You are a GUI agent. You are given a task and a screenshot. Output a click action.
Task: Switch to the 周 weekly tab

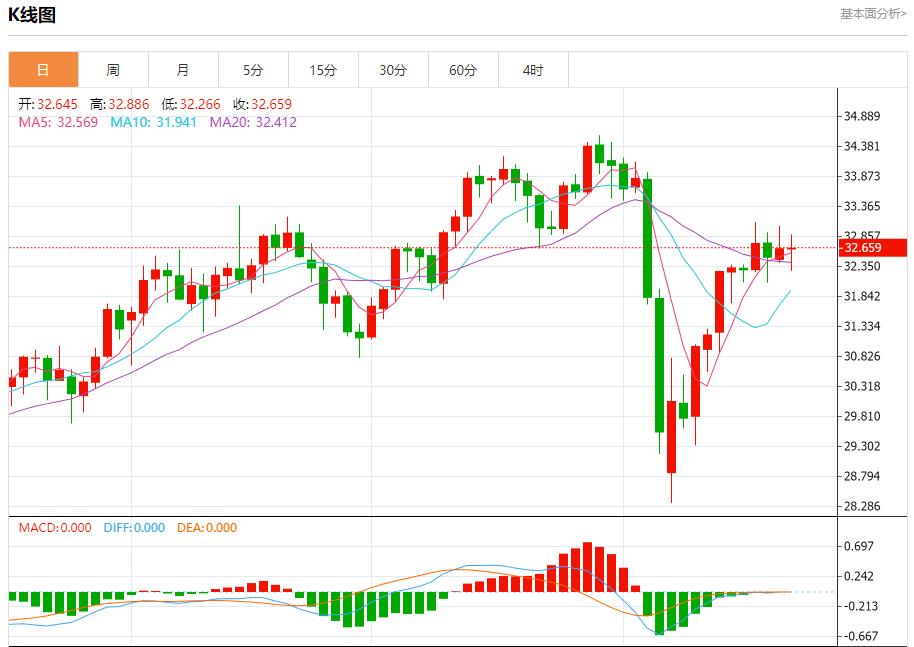[x=113, y=70]
